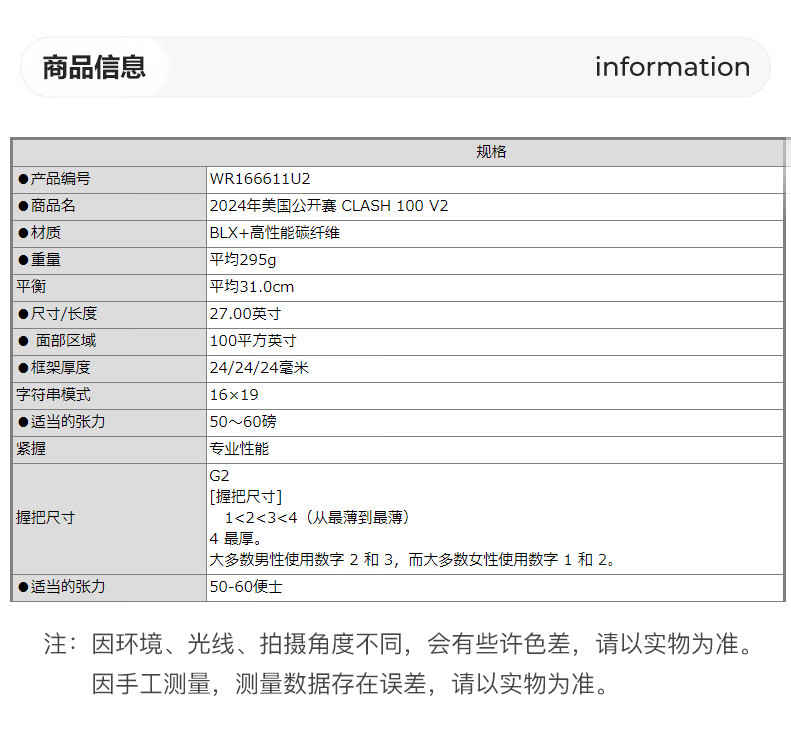Click the 24/24/24毫米 frame thickness value

coord(259,368)
